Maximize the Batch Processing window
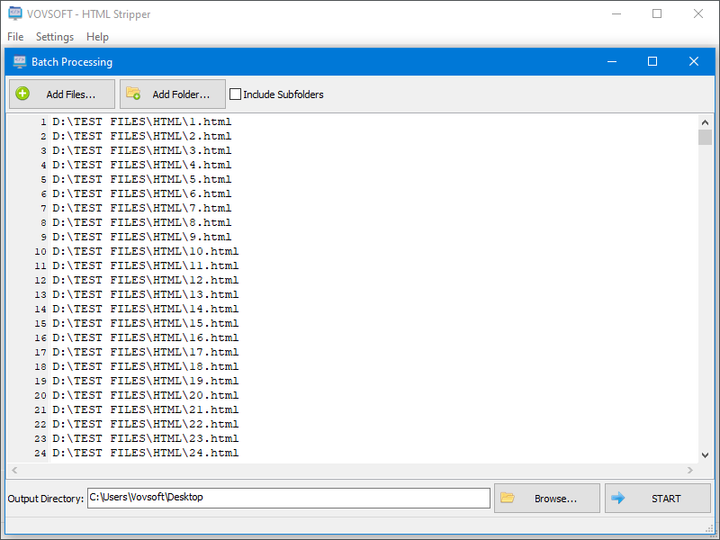 tap(652, 62)
